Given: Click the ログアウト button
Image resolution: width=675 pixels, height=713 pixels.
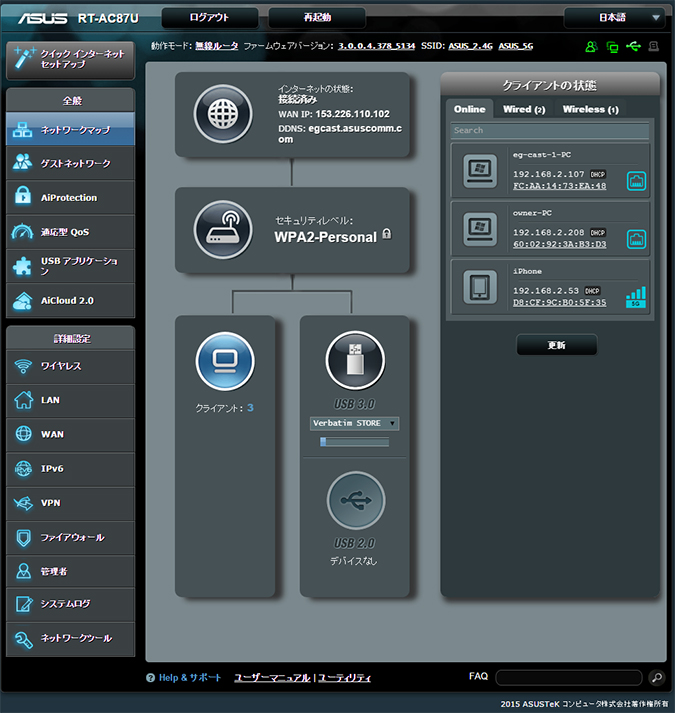Looking at the screenshot, I should click(210, 18).
